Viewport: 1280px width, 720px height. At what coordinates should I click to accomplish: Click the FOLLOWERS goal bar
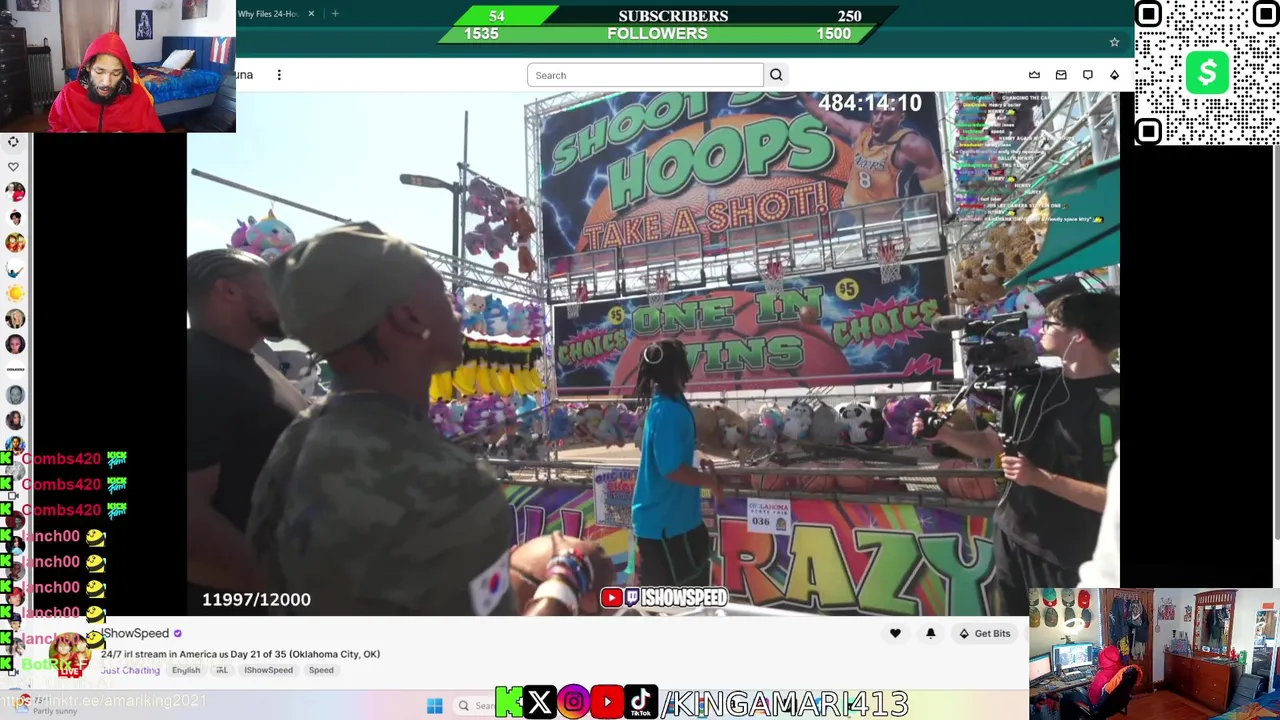657,33
